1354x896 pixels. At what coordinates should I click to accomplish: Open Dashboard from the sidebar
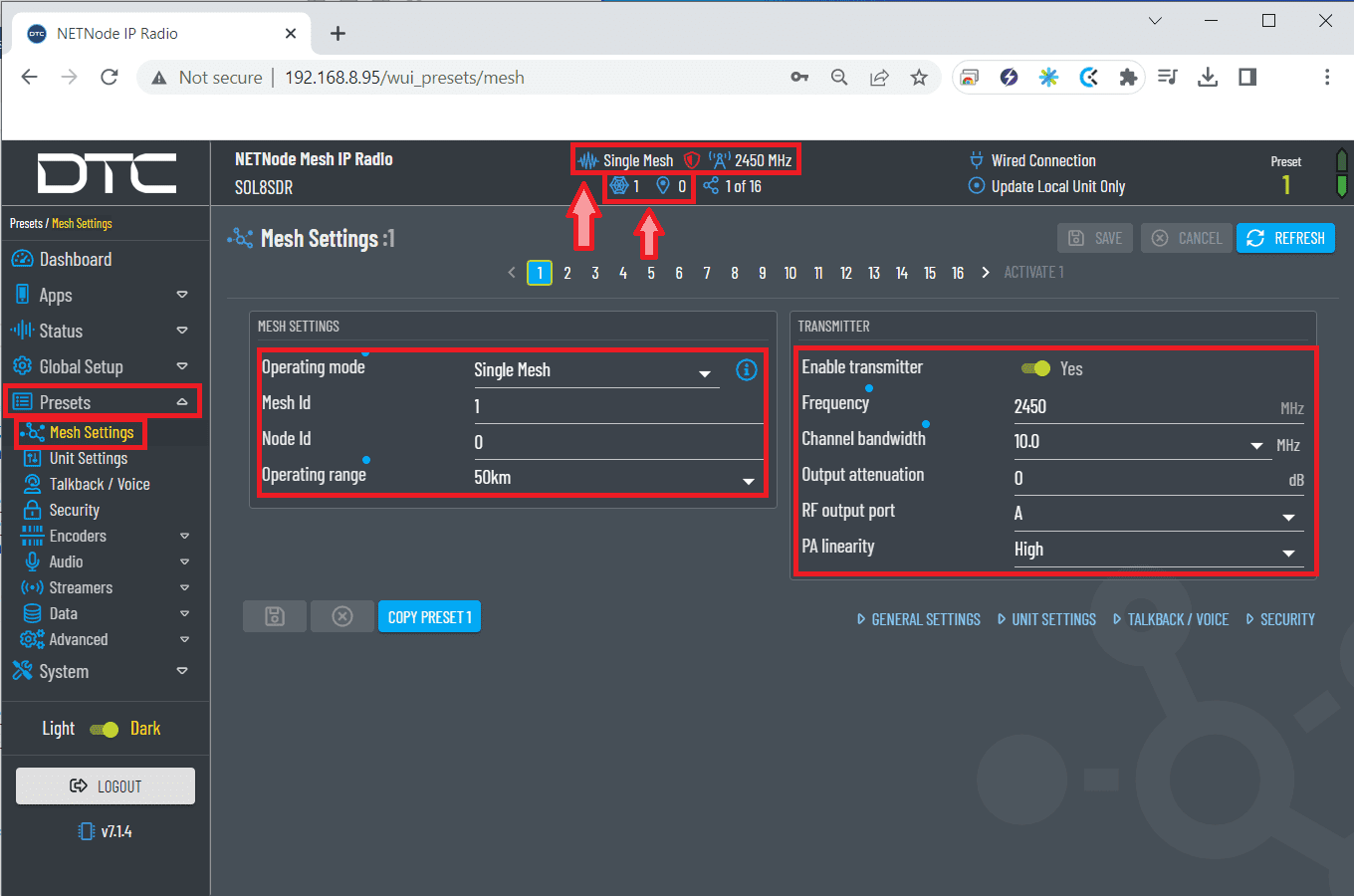[75, 260]
